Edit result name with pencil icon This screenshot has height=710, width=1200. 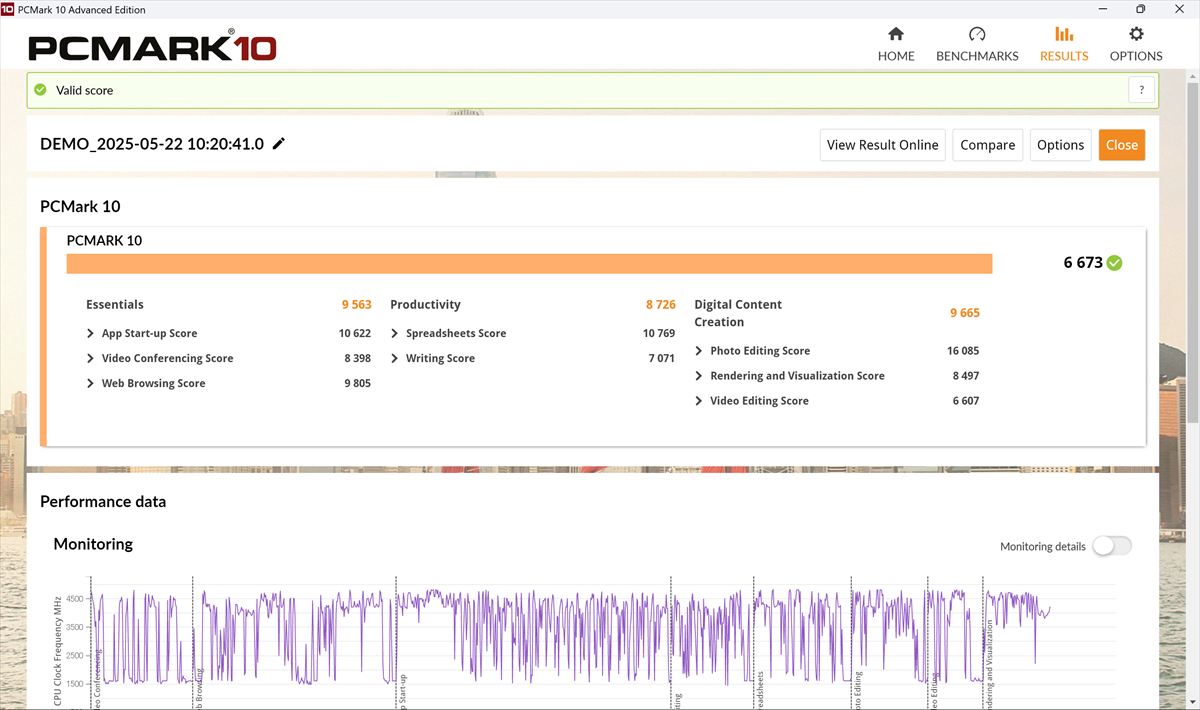pos(278,144)
